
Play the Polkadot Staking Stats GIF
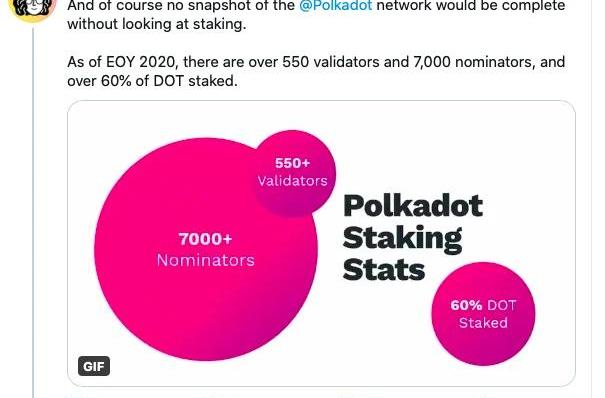321,243
